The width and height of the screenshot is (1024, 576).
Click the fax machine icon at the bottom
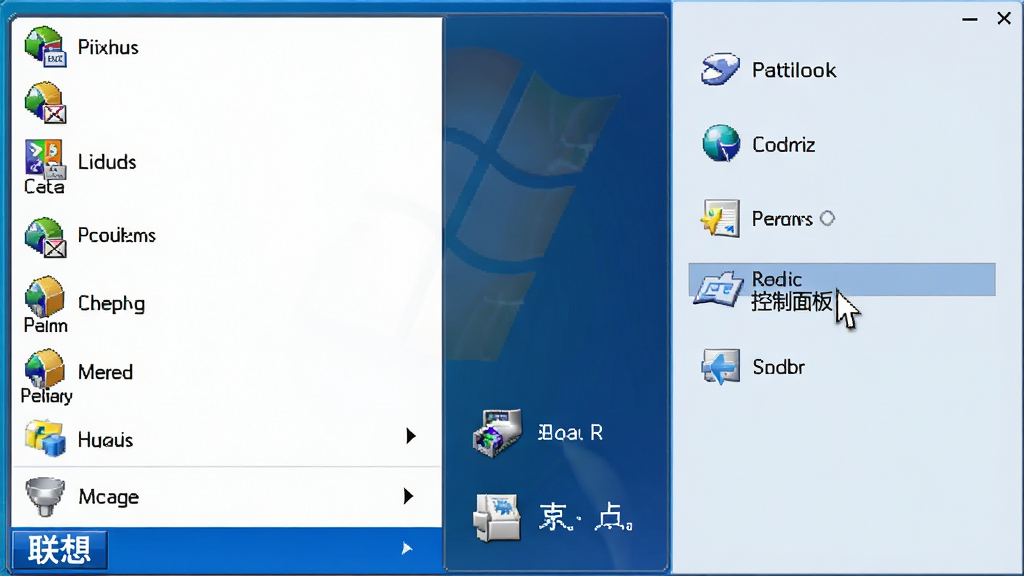(x=497, y=518)
